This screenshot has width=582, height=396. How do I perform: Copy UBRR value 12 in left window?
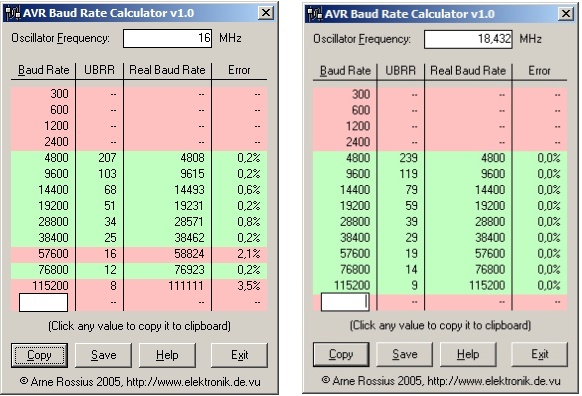[x=110, y=269]
